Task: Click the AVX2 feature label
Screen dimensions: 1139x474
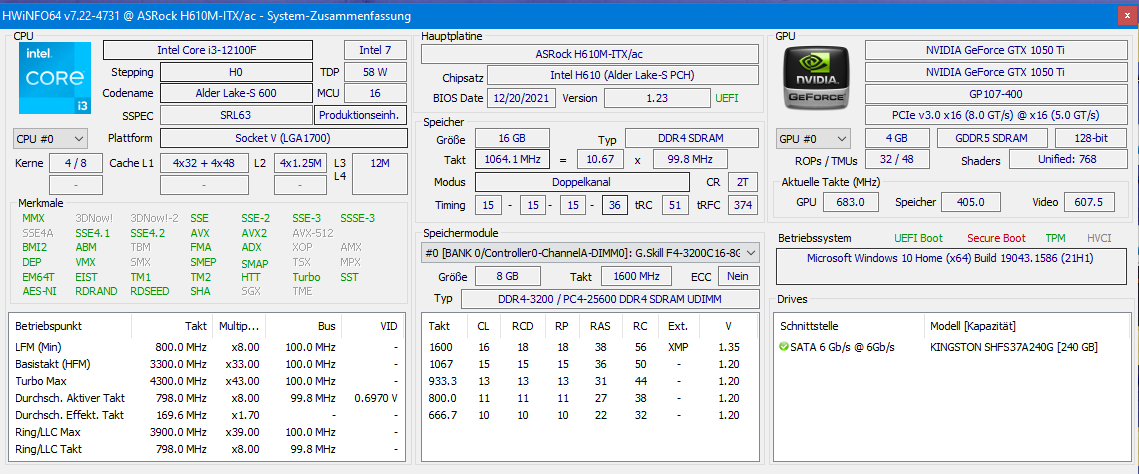Action: click(254, 233)
